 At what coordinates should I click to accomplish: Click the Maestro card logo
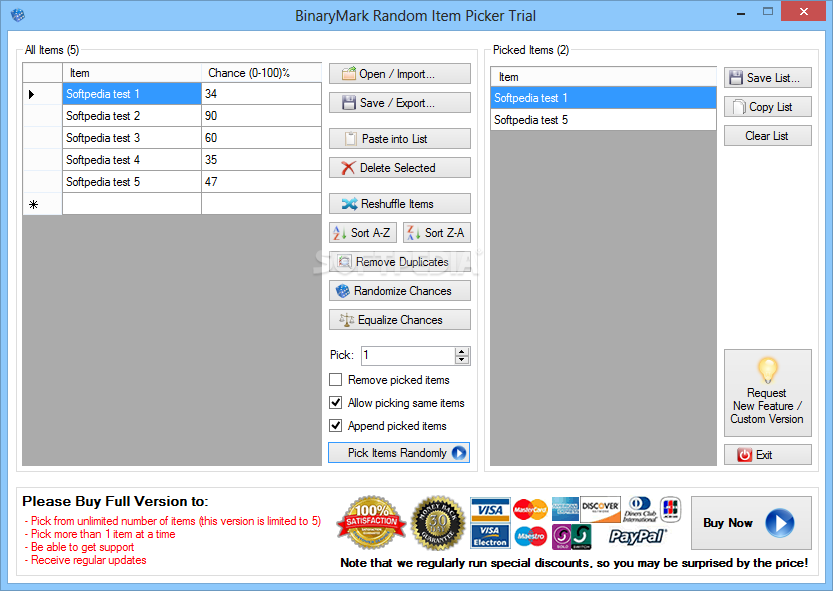(530, 536)
